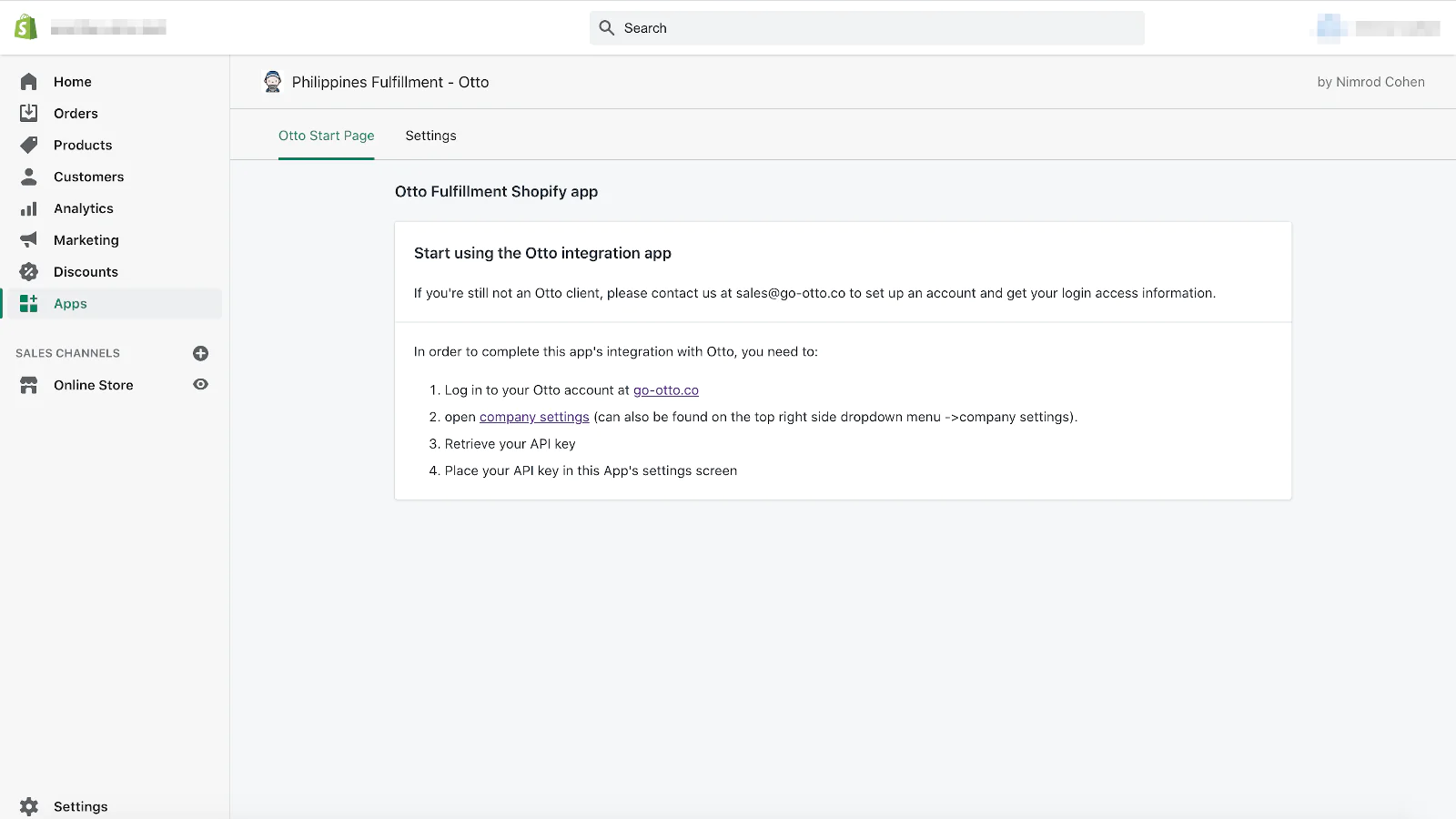This screenshot has height=819, width=1456.
Task: Click the Online Store shop icon
Action: [29, 385]
